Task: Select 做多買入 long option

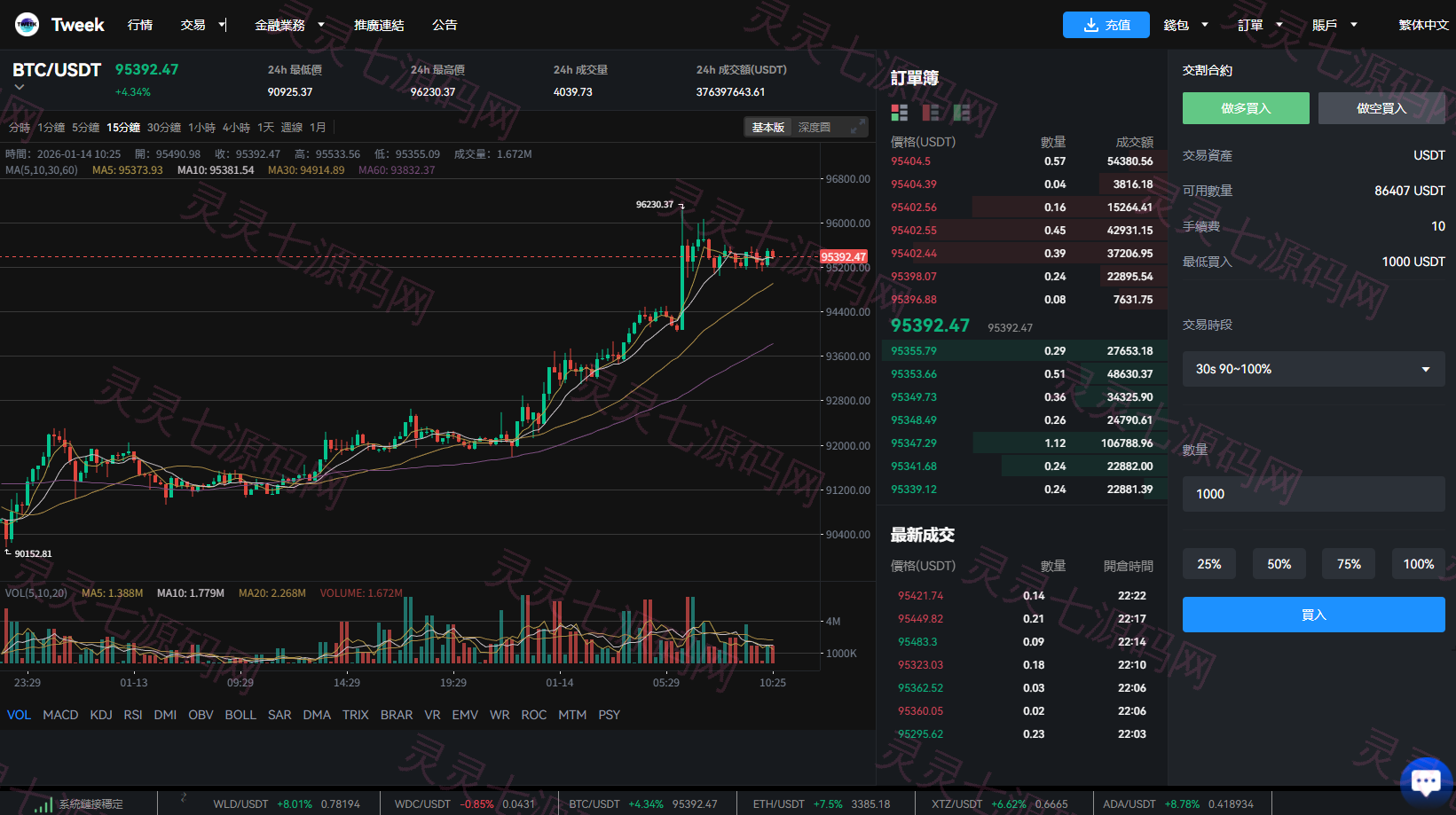Action: point(1246,108)
